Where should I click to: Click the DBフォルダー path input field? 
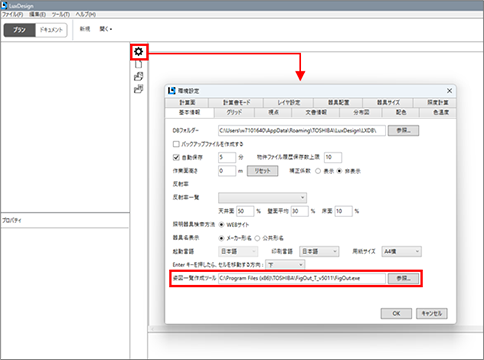[302, 131]
